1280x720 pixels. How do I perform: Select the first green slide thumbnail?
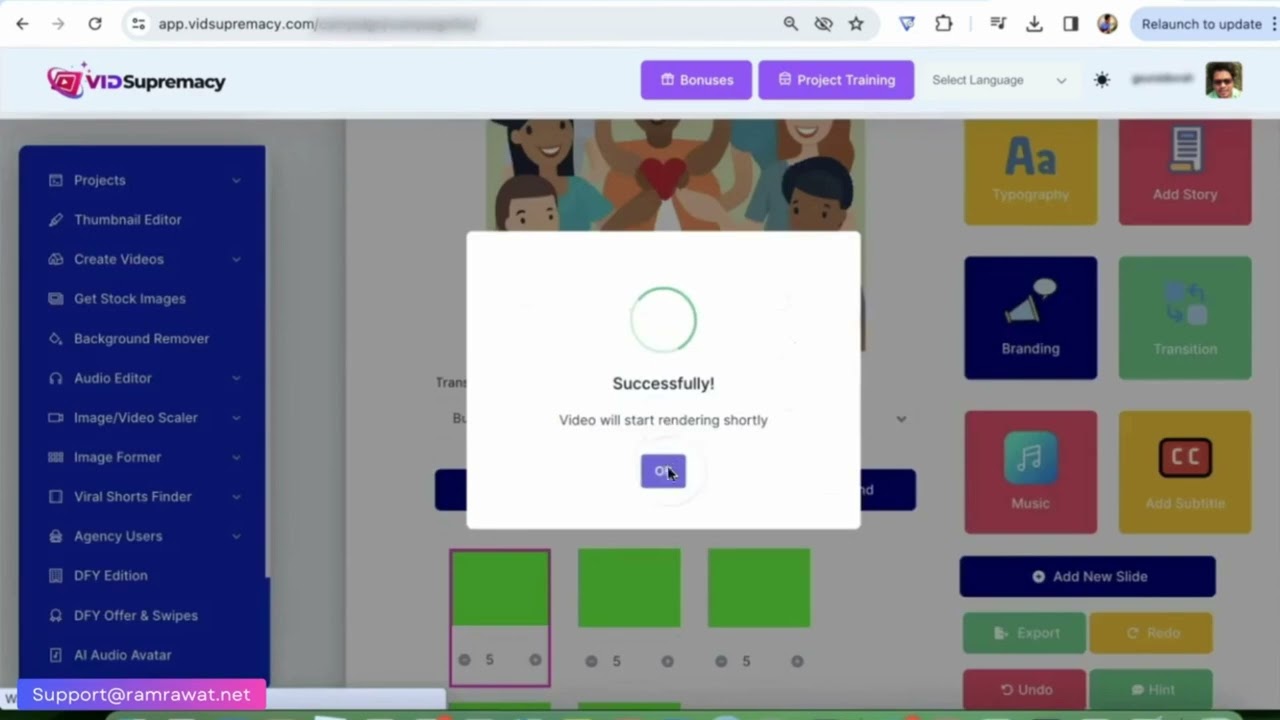click(x=500, y=588)
